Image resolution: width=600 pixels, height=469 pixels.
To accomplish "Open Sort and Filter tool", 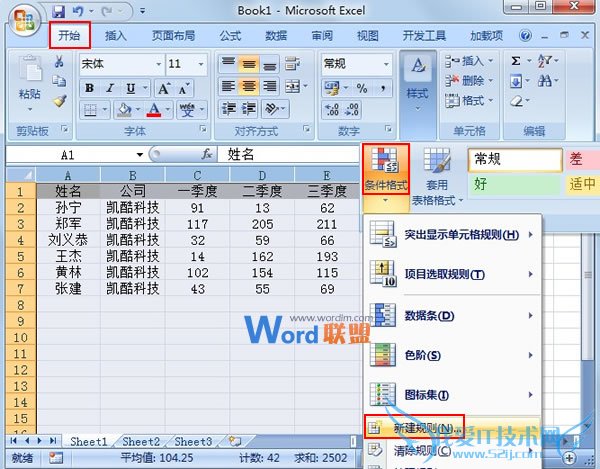I will [x=544, y=61].
